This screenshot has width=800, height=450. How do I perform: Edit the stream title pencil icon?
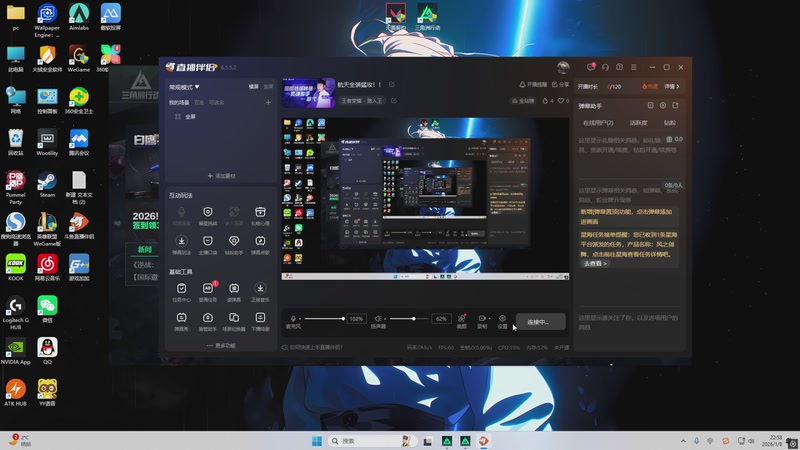(392, 85)
